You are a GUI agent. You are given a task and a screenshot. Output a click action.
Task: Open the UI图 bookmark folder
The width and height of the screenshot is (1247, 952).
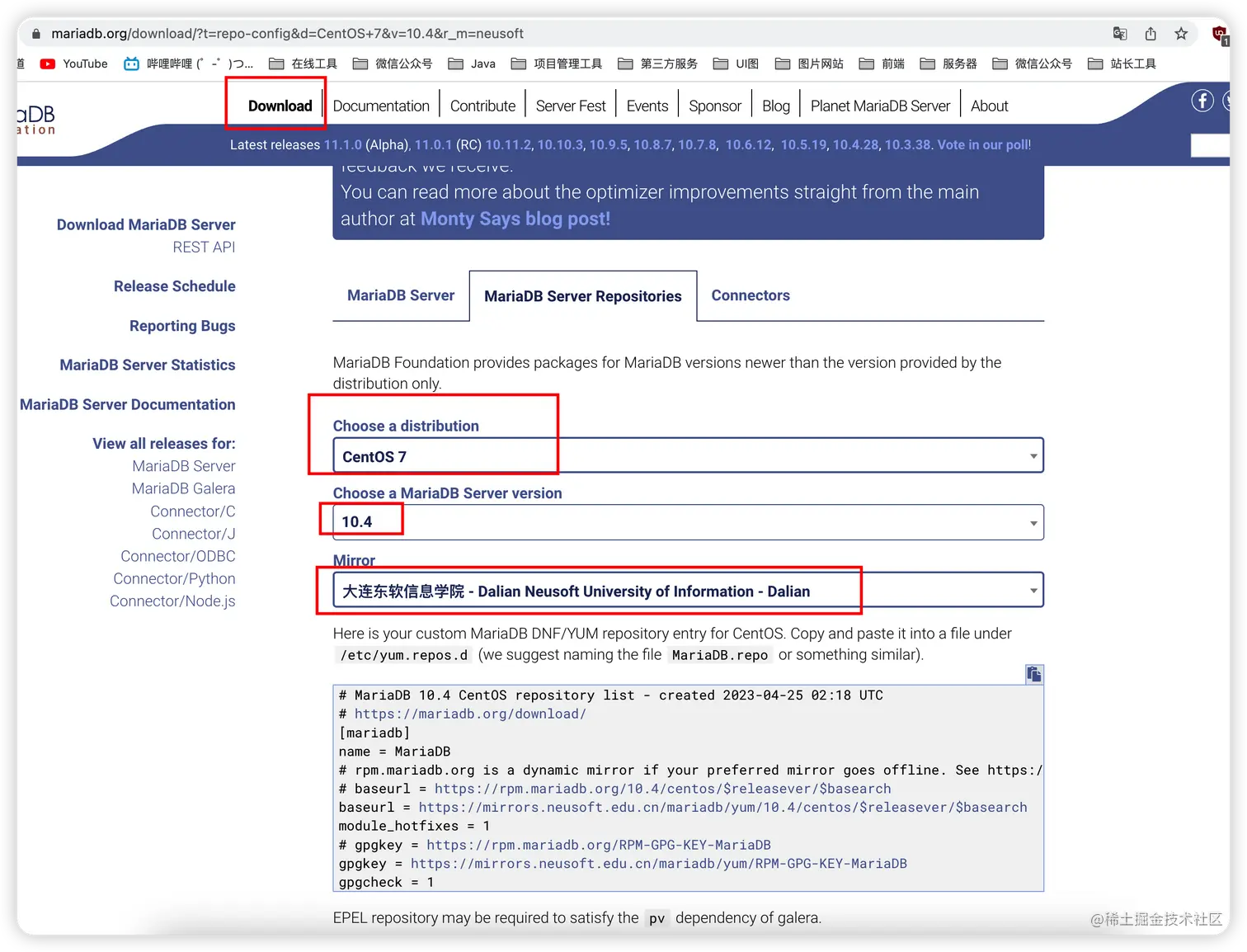[736, 64]
